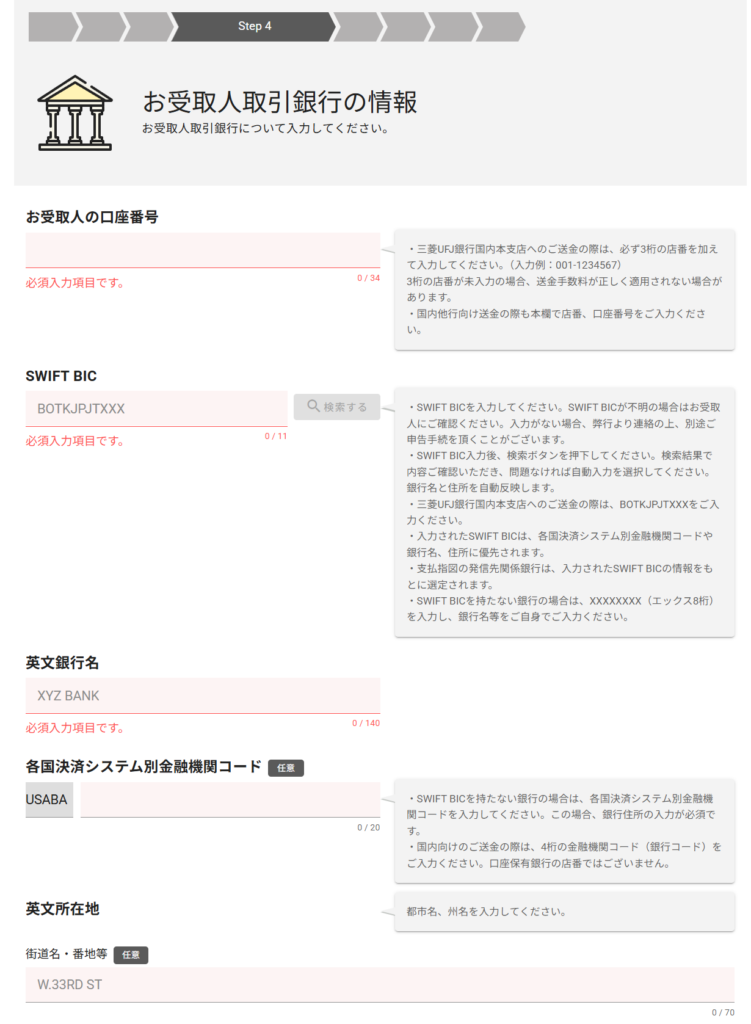751x1024 pixels.
Task: Click the お受取人取引銀行の情報 heading
Action: click(x=280, y=102)
